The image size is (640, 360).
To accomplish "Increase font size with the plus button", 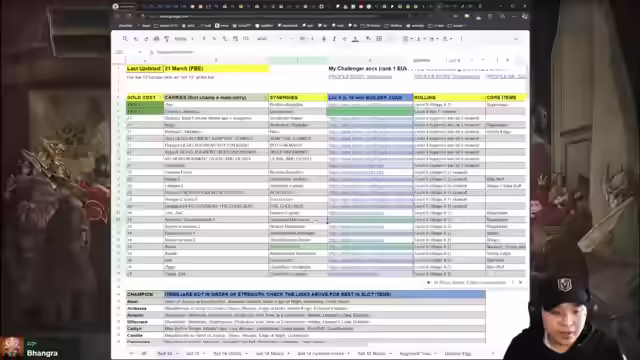I will click(313, 39).
